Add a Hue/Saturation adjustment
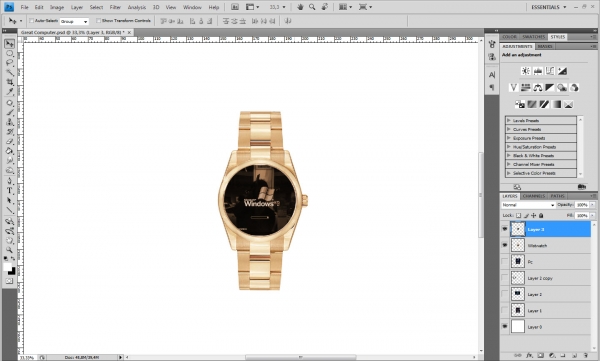 click(525, 88)
